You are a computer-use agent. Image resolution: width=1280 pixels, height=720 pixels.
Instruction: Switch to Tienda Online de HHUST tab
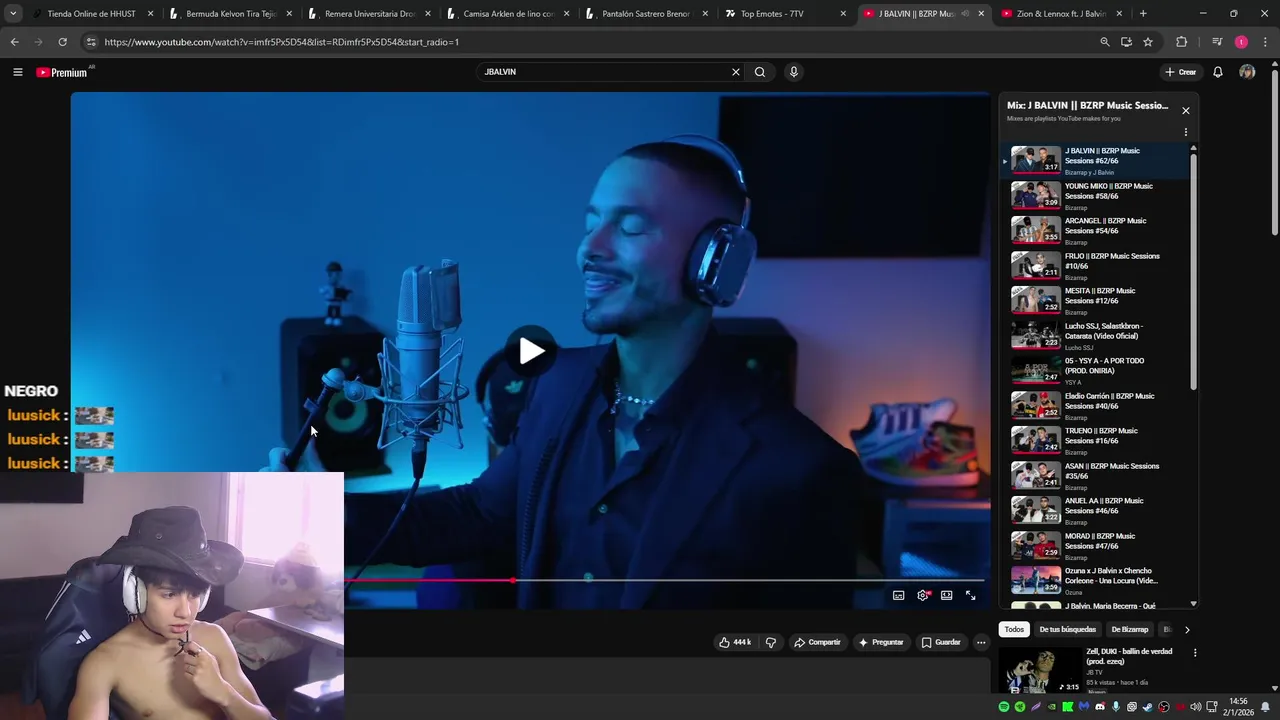tap(91, 14)
